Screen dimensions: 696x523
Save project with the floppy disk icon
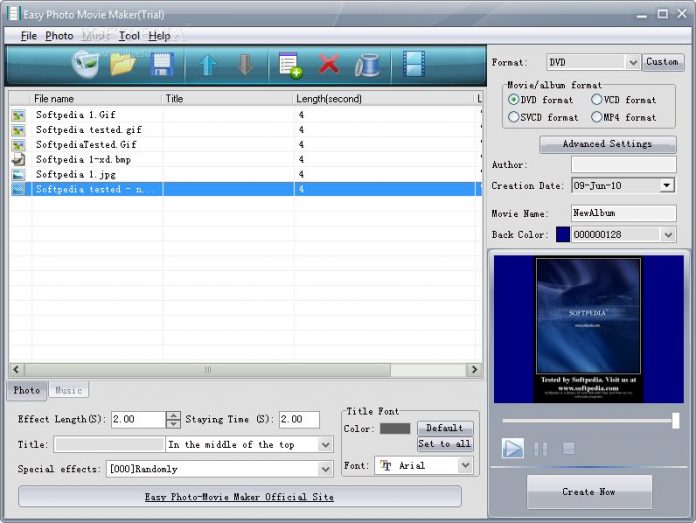tap(162, 65)
